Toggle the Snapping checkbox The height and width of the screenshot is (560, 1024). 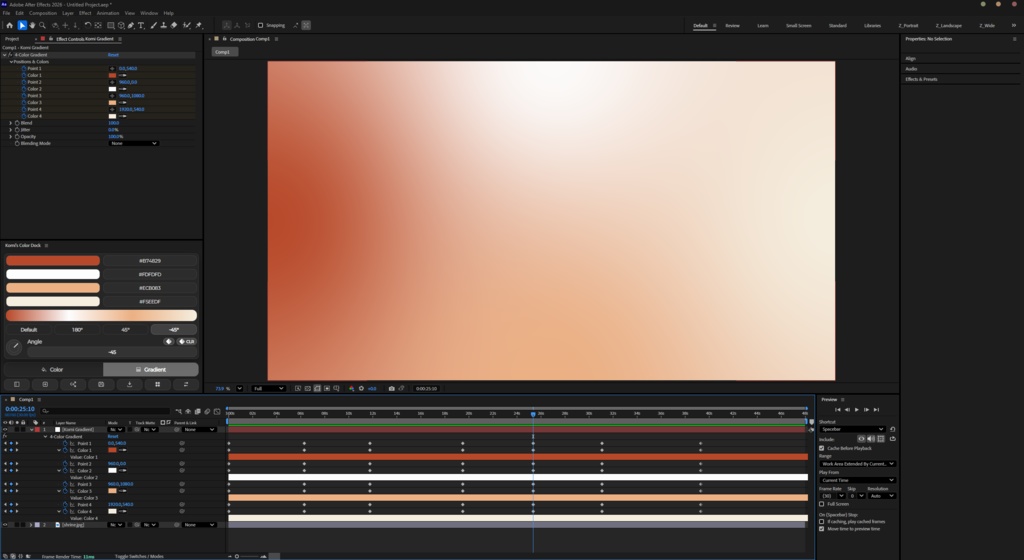click(260, 25)
